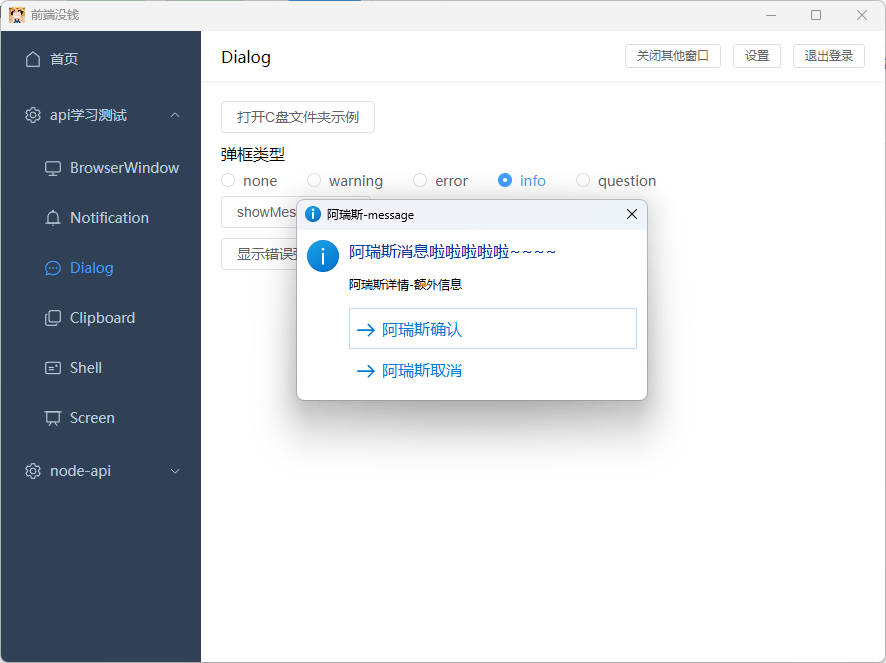Screen dimensions: 886x663
Task: Select the info dialog type radio
Action: (505, 180)
